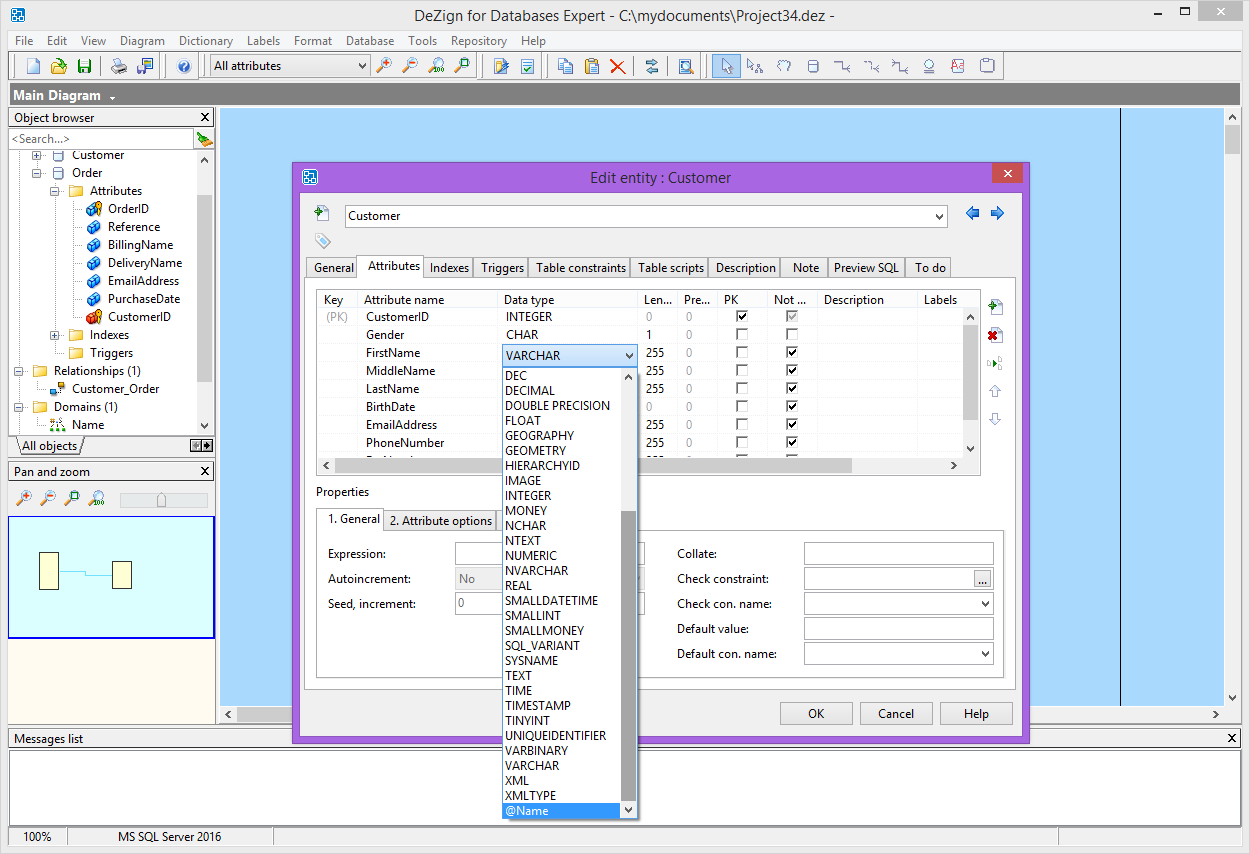Open Default con. name dropdown
Image resolution: width=1250 pixels, height=854 pixels.
(x=985, y=654)
